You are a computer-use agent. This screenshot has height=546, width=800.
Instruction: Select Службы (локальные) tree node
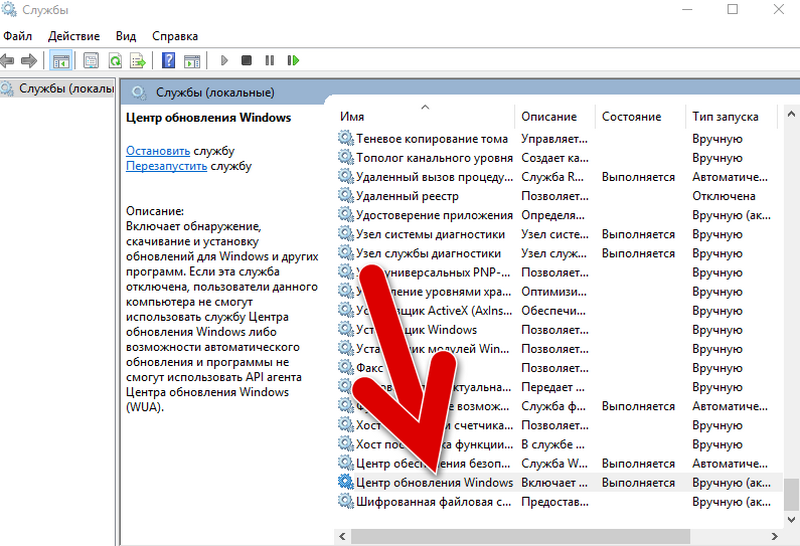[x=57, y=89]
